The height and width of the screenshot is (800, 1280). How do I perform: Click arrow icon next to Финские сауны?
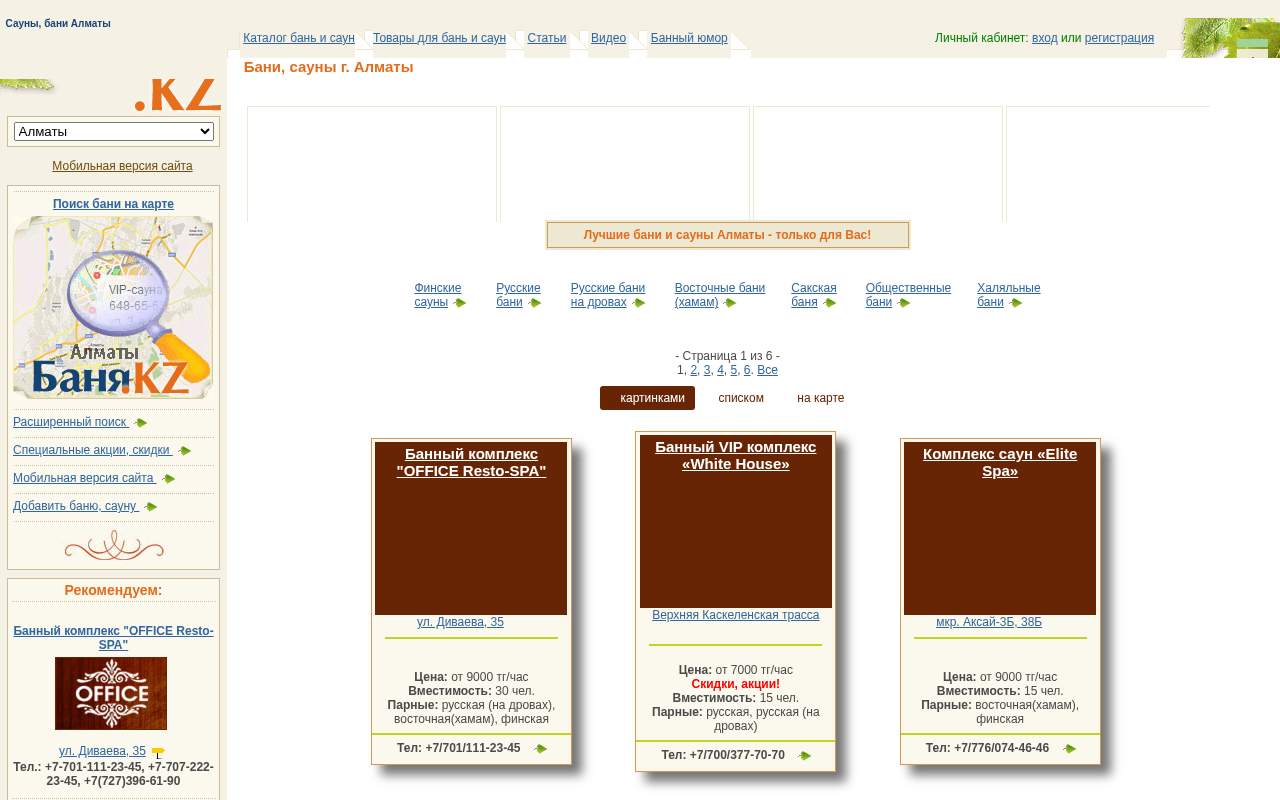click(460, 303)
